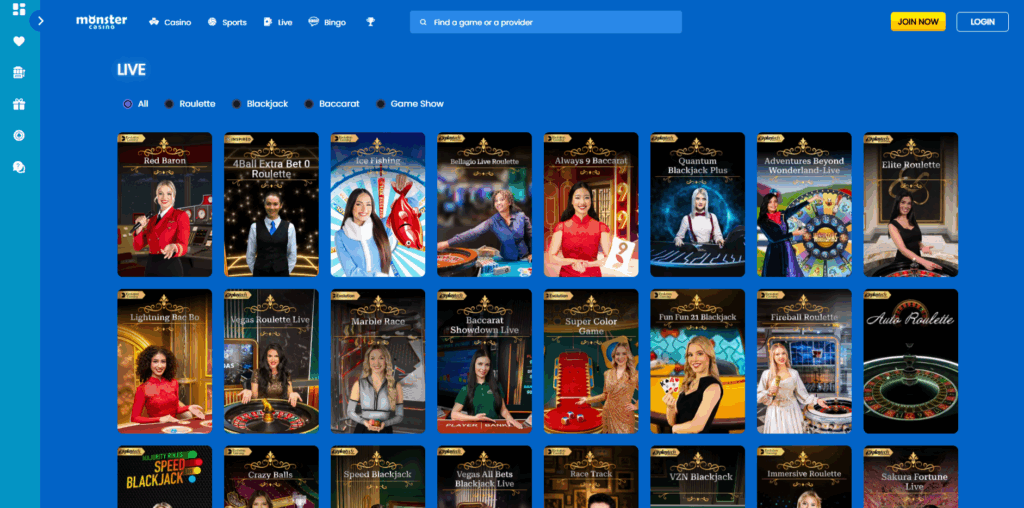Open 4Ball Extra Bet 0 Roulette

(x=271, y=204)
